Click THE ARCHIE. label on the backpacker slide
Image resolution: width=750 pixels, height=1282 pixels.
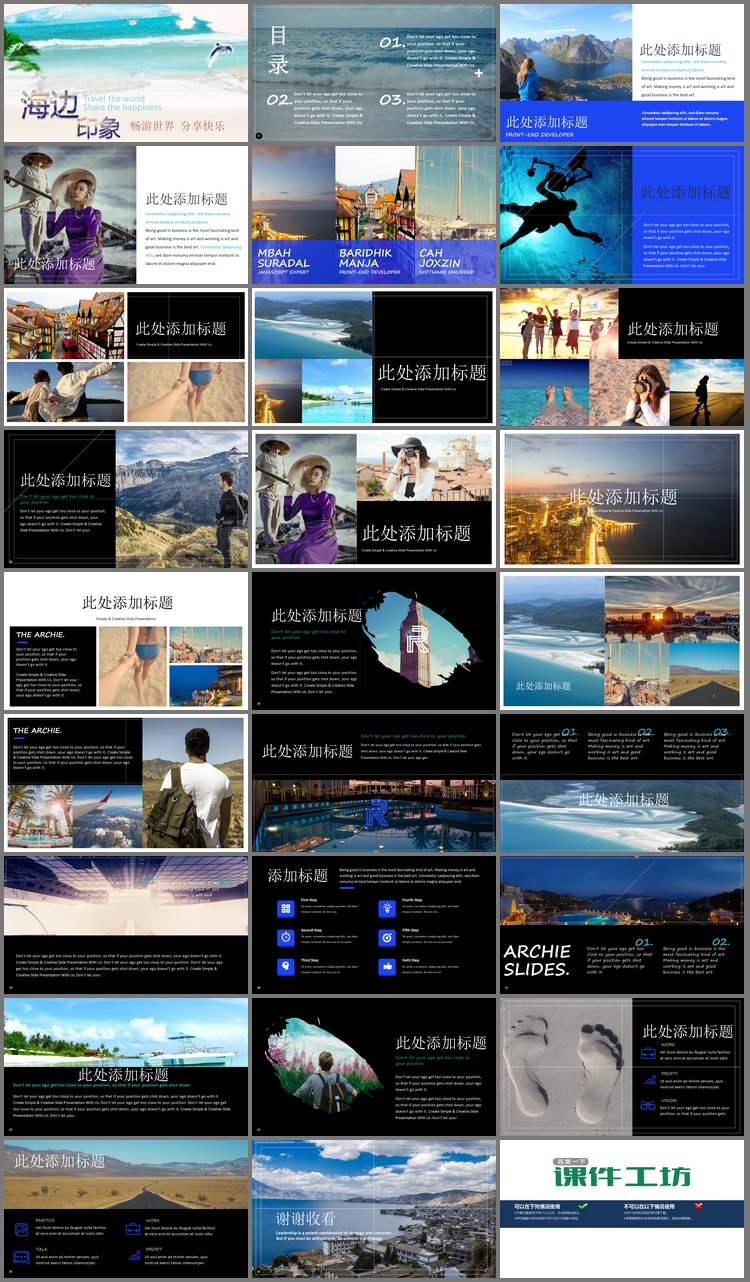click(37, 730)
